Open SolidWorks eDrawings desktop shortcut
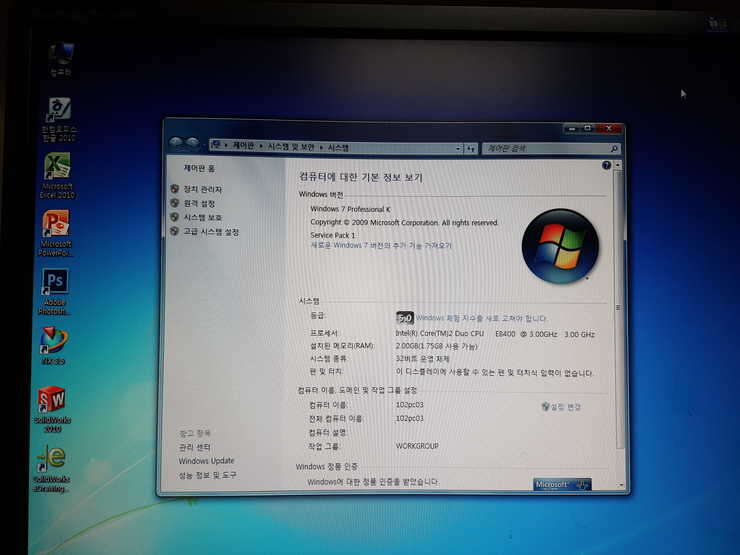The image size is (740, 555). (x=51, y=469)
